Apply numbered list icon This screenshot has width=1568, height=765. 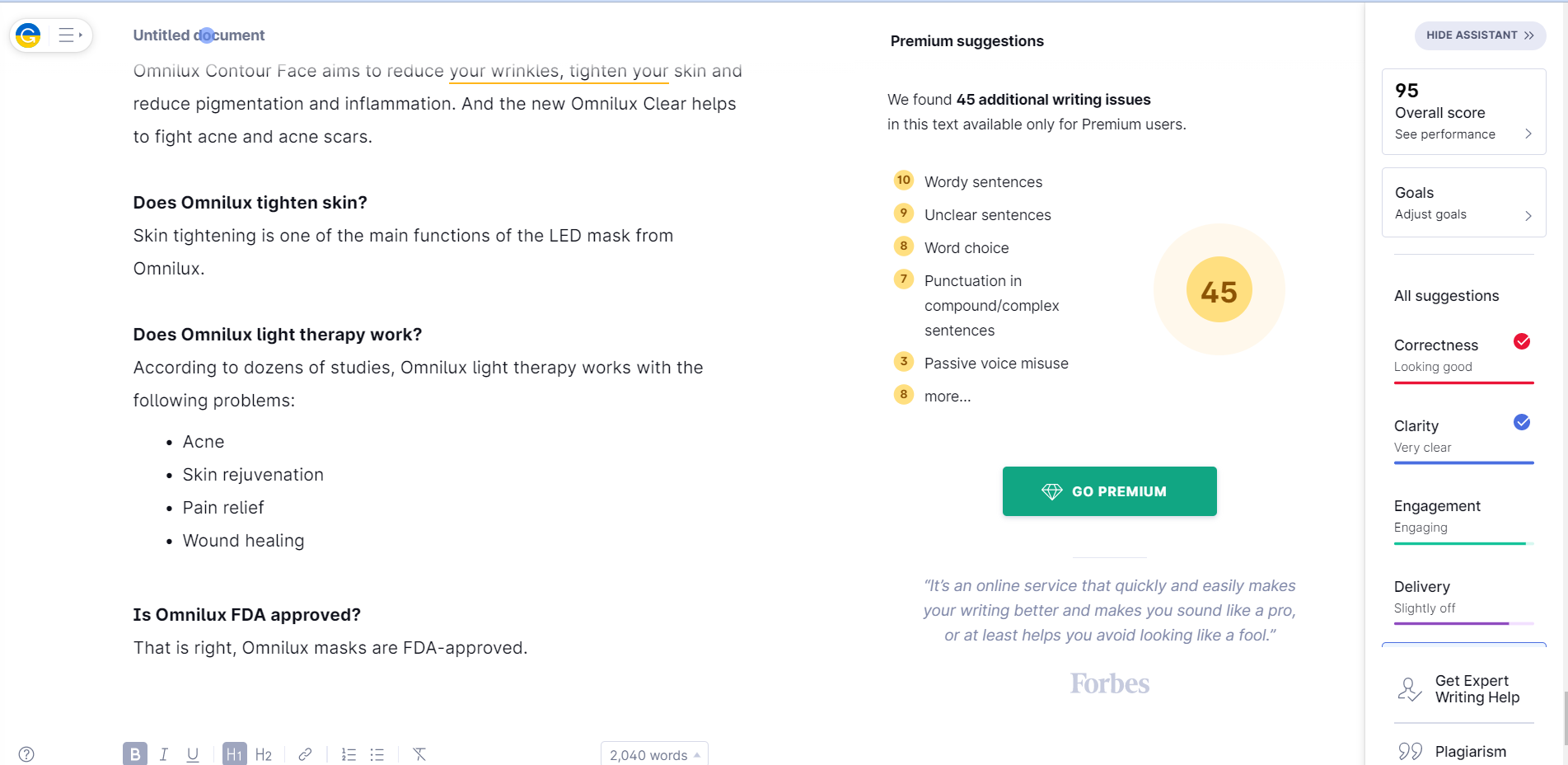349,754
